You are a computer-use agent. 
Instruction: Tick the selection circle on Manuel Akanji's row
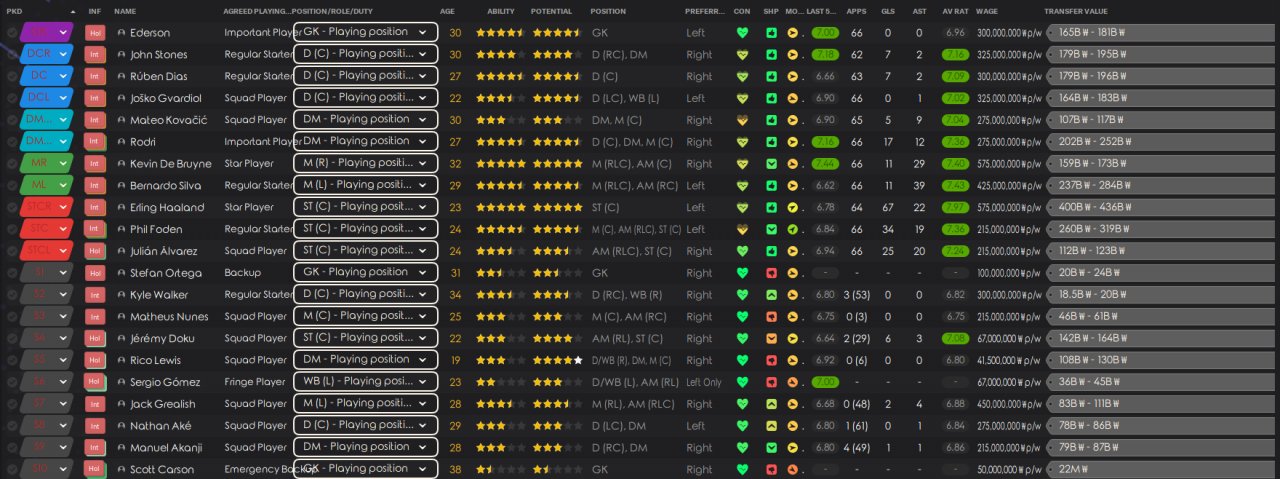11,447
